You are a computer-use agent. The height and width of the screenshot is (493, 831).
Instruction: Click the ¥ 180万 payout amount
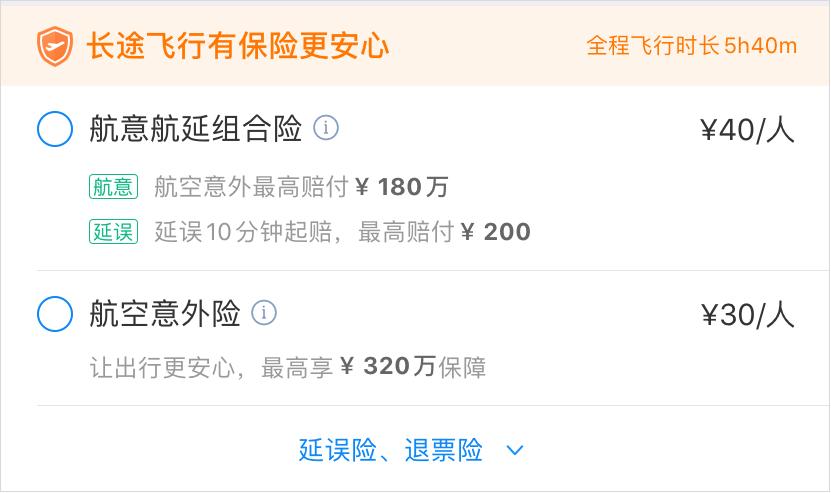tap(402, 187)
